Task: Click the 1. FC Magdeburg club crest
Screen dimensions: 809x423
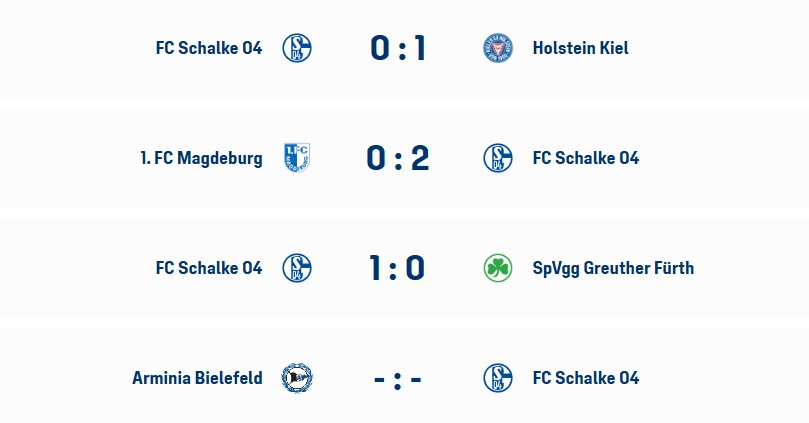Action: [297, 158]
